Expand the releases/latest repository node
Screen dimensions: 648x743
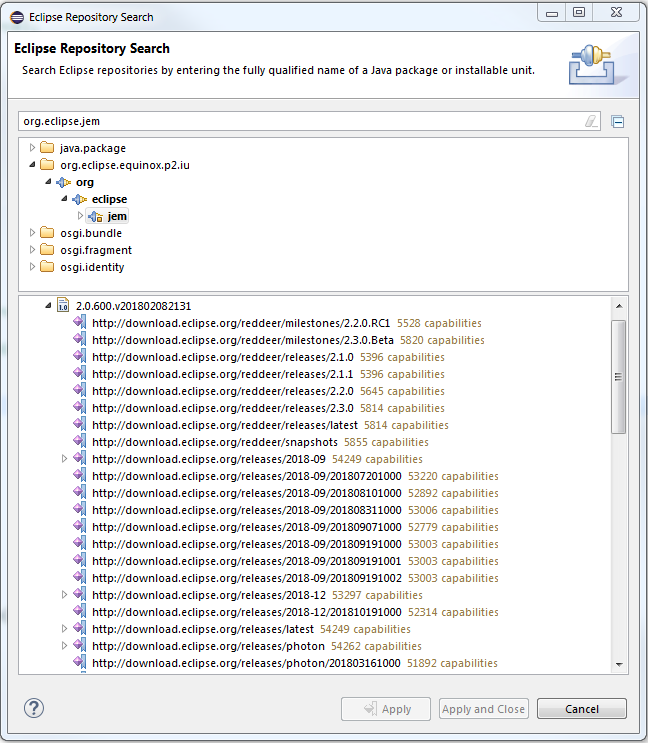click(x=64, y=629)
